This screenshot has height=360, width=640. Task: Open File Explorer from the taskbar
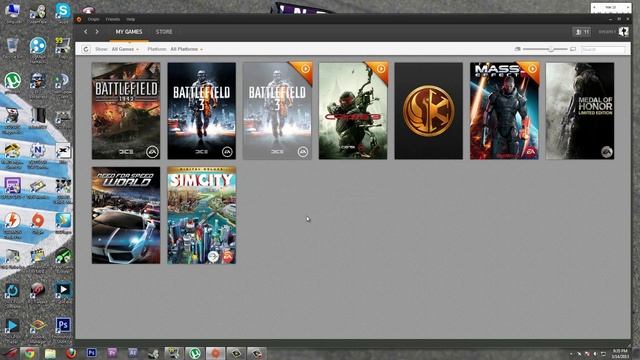50,353
